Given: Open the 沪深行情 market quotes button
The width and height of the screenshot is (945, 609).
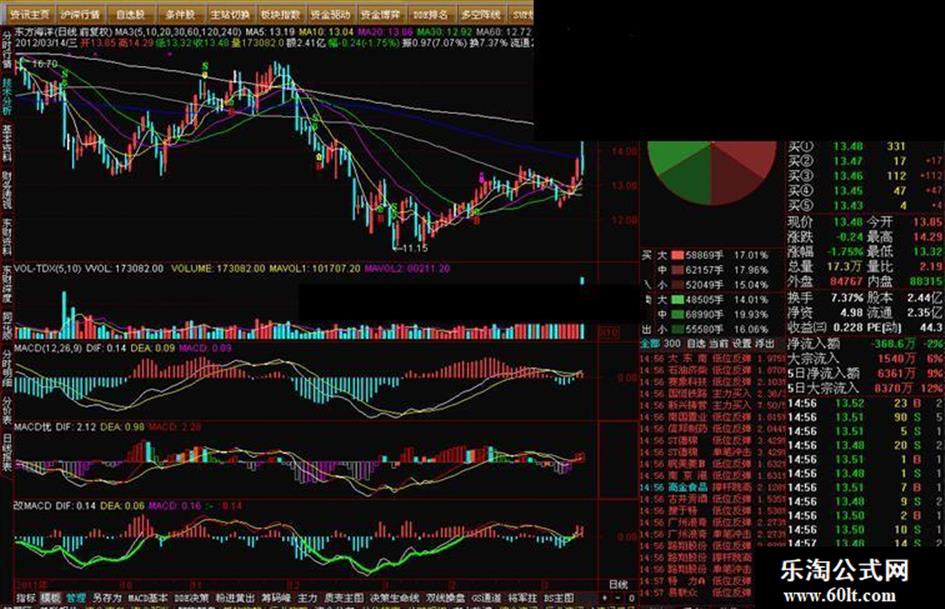Looking at the screenshot, I should [x=79, y=13].
